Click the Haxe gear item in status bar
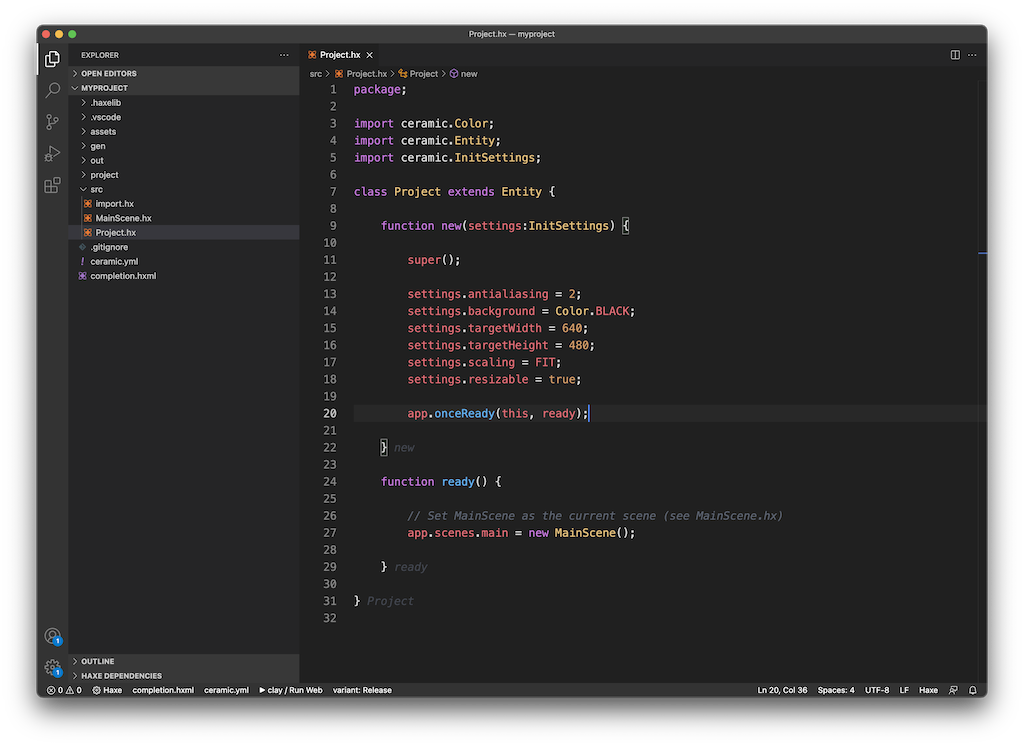Image resolution: width=1024 pixels, height=746 pixels. click(107, 690)
